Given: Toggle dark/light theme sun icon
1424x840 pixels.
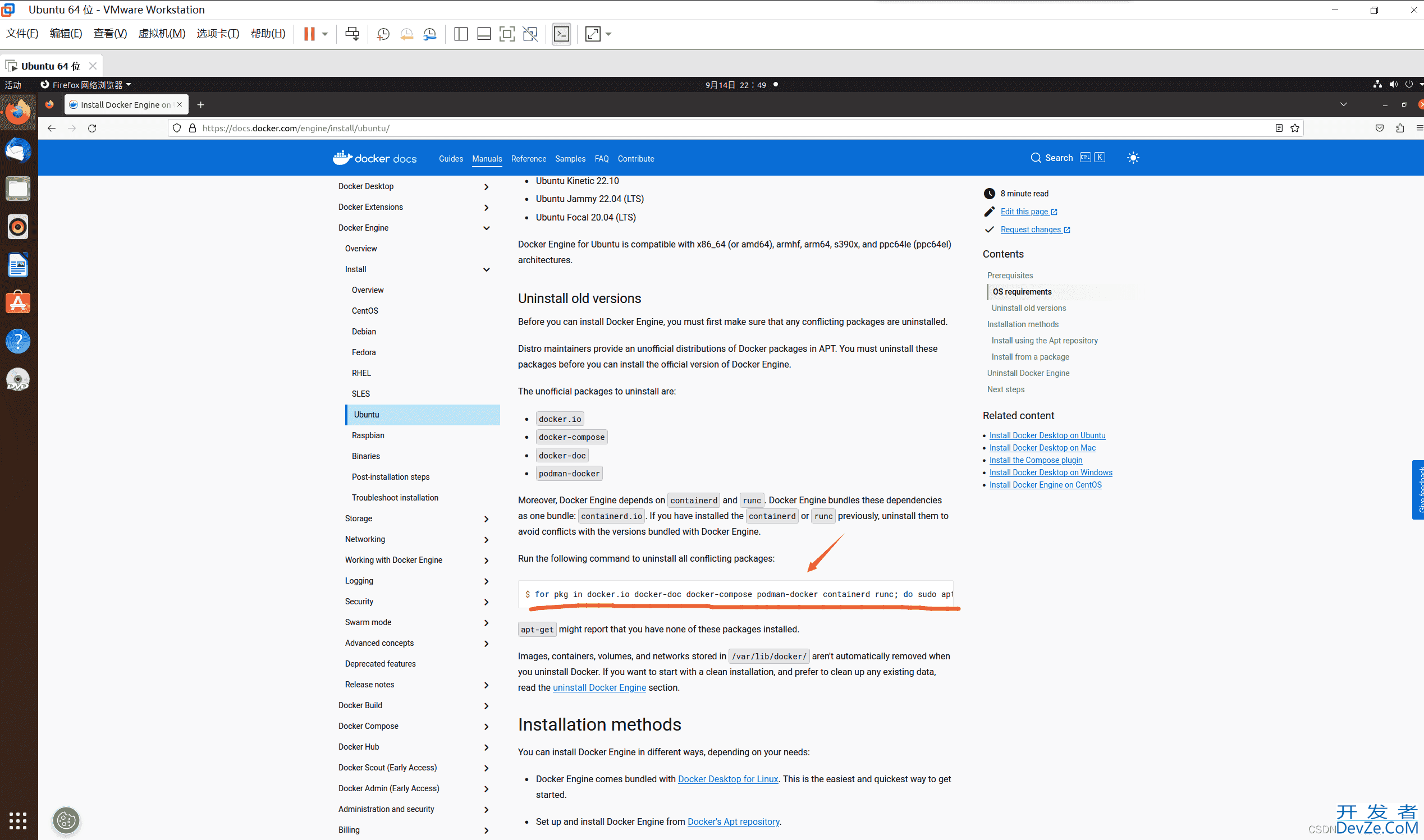Looking at the screenshot, I should [x=1133, y=158].
